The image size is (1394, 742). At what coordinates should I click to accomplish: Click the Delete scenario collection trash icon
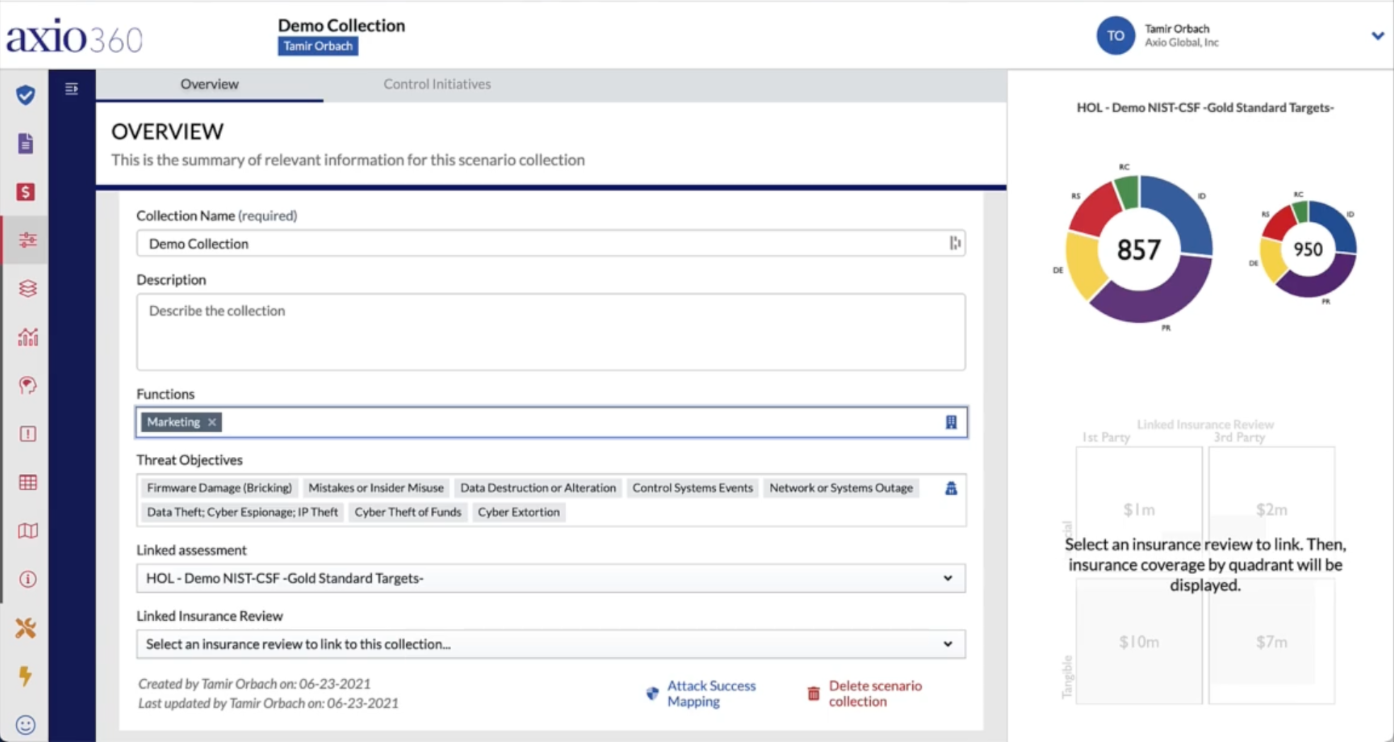[x=814, y=693]
